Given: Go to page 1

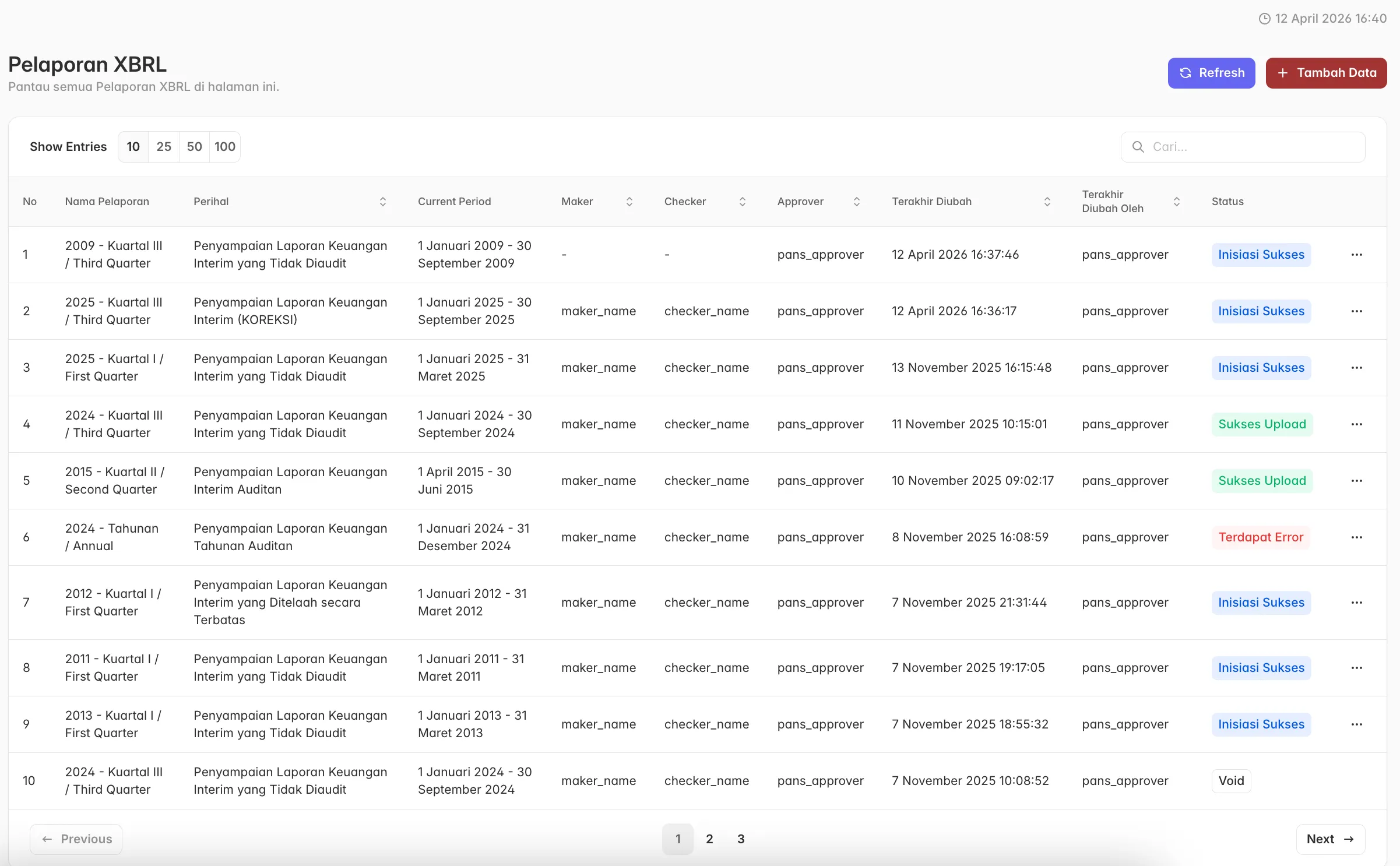Looking at the screenshot, I should tap(678, 839).
